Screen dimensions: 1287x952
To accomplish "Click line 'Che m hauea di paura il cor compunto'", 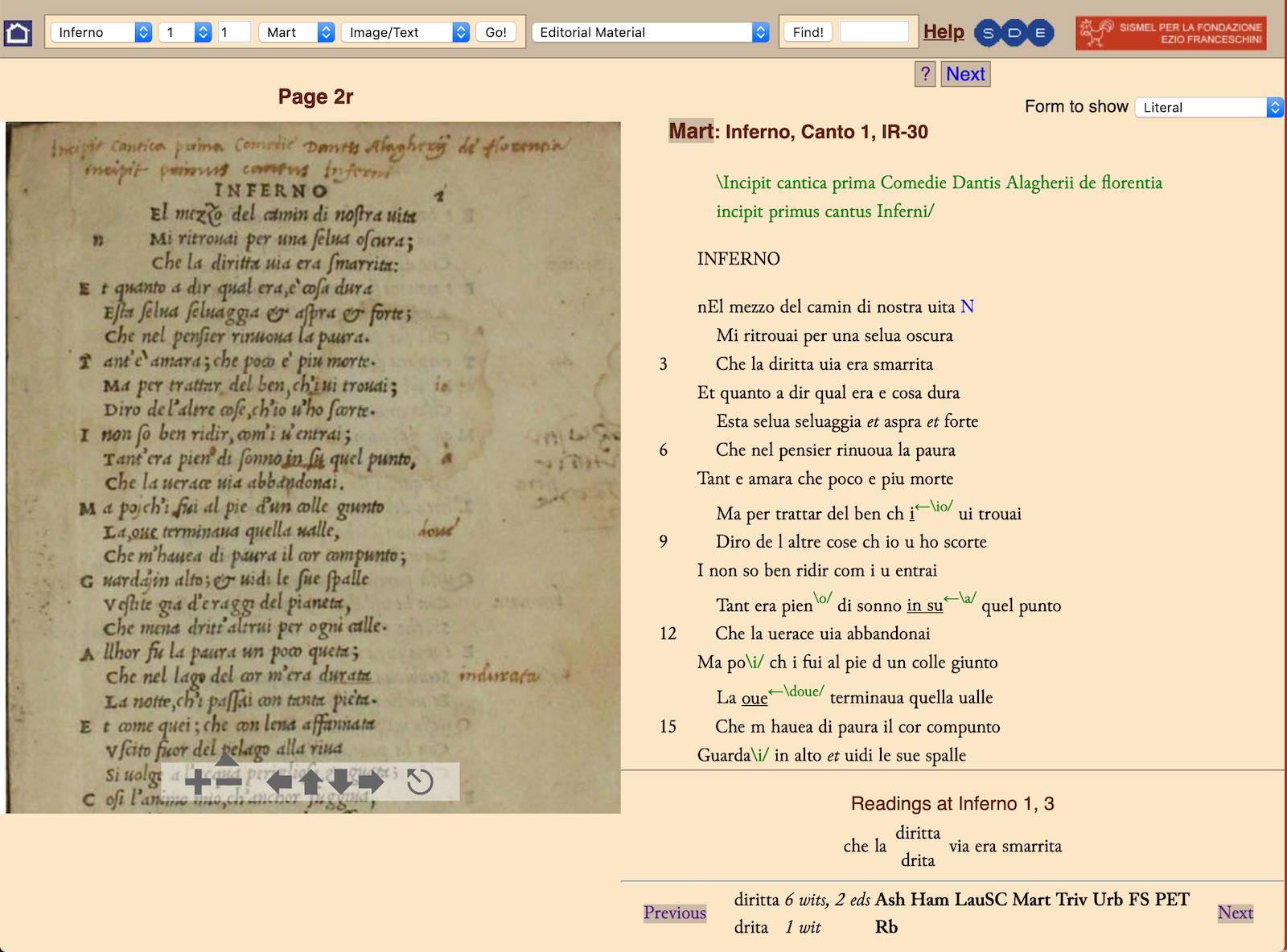I will [857, 726].
